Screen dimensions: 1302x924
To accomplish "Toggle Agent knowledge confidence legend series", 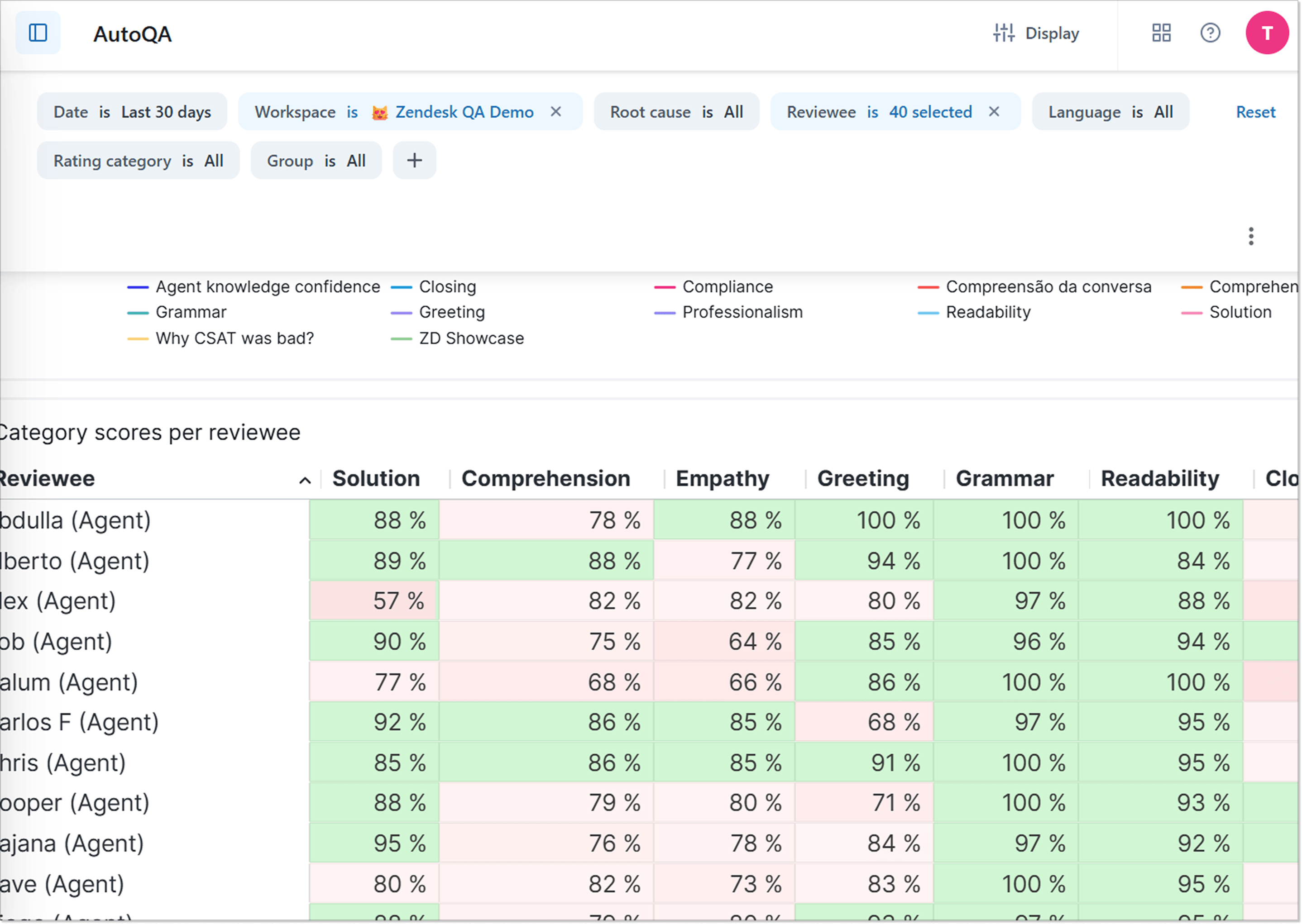I will pyautogui.click(x=254, y=287).
